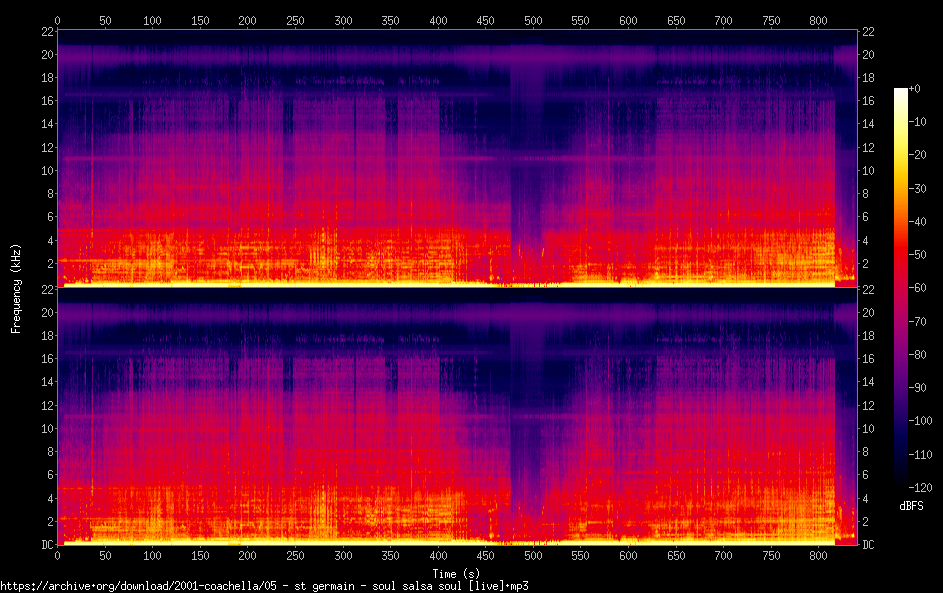This screenshot has height=593, width=943.
Task: Click the "-30" colorbar scale value
Action: 917,189
